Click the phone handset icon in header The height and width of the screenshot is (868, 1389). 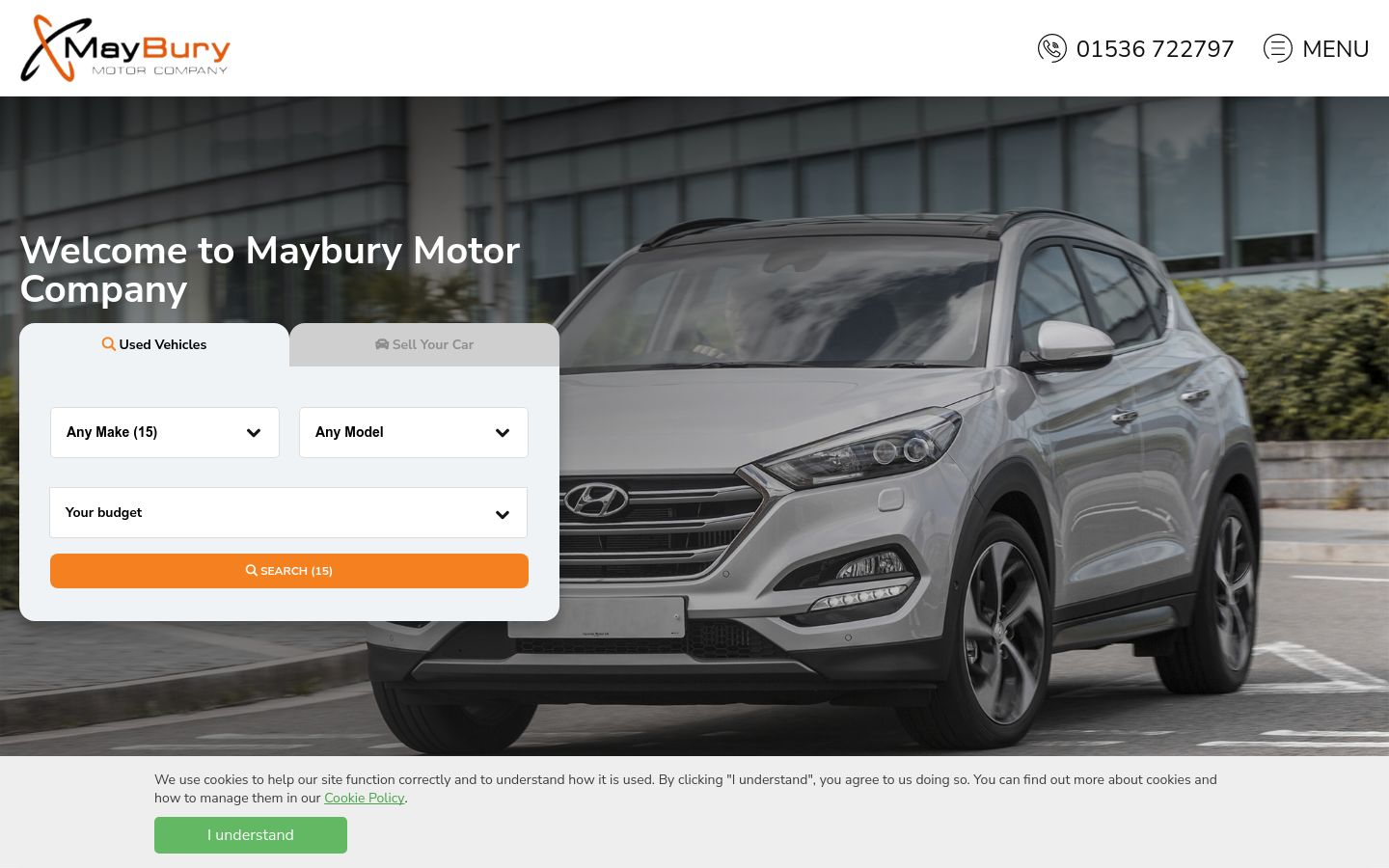click(1051, 48)
